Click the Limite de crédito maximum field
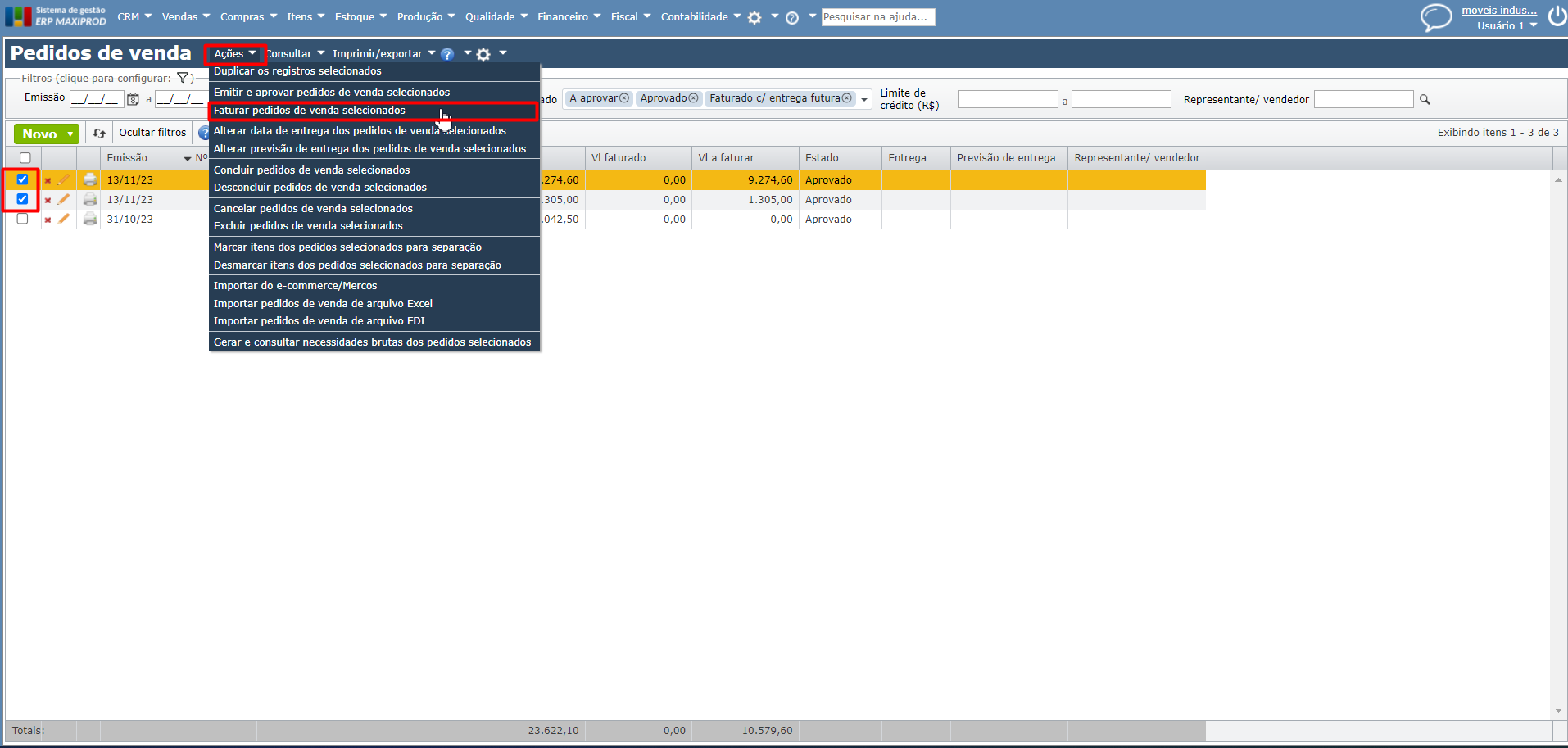Viewport: 1568px width, 748px height. pyautogui.click(x=1122, y=99)
